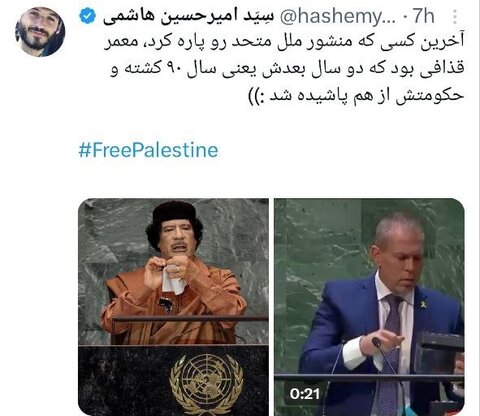Click the tweet line mentioning the year ۹۰
480x416 pixels.
pyautogui.click(x=287, y=69)
